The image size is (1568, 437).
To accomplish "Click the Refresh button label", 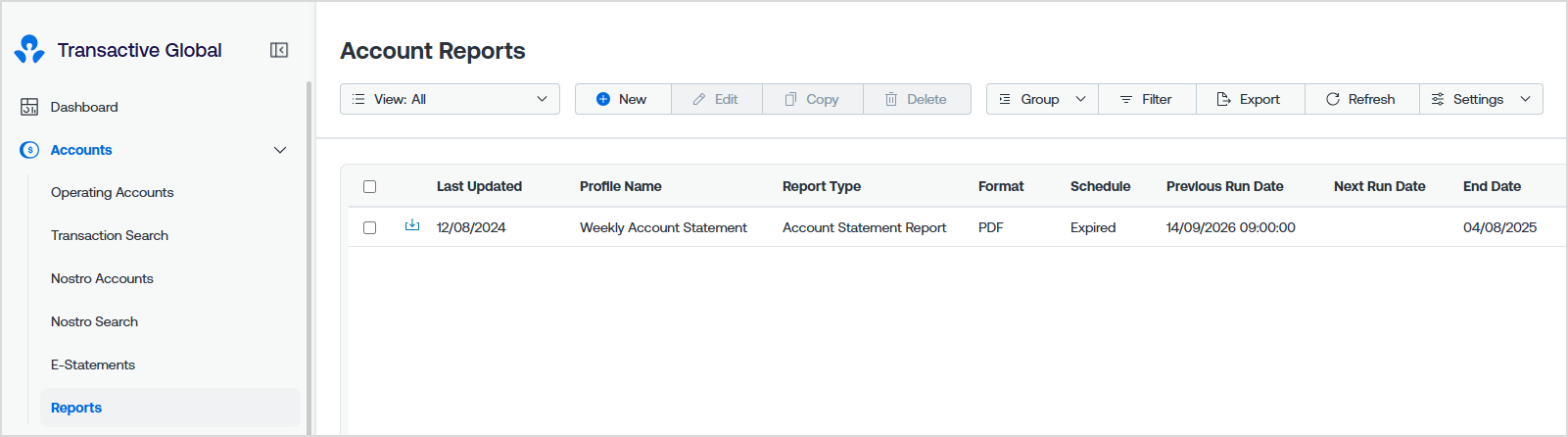I will (1371, 99).
